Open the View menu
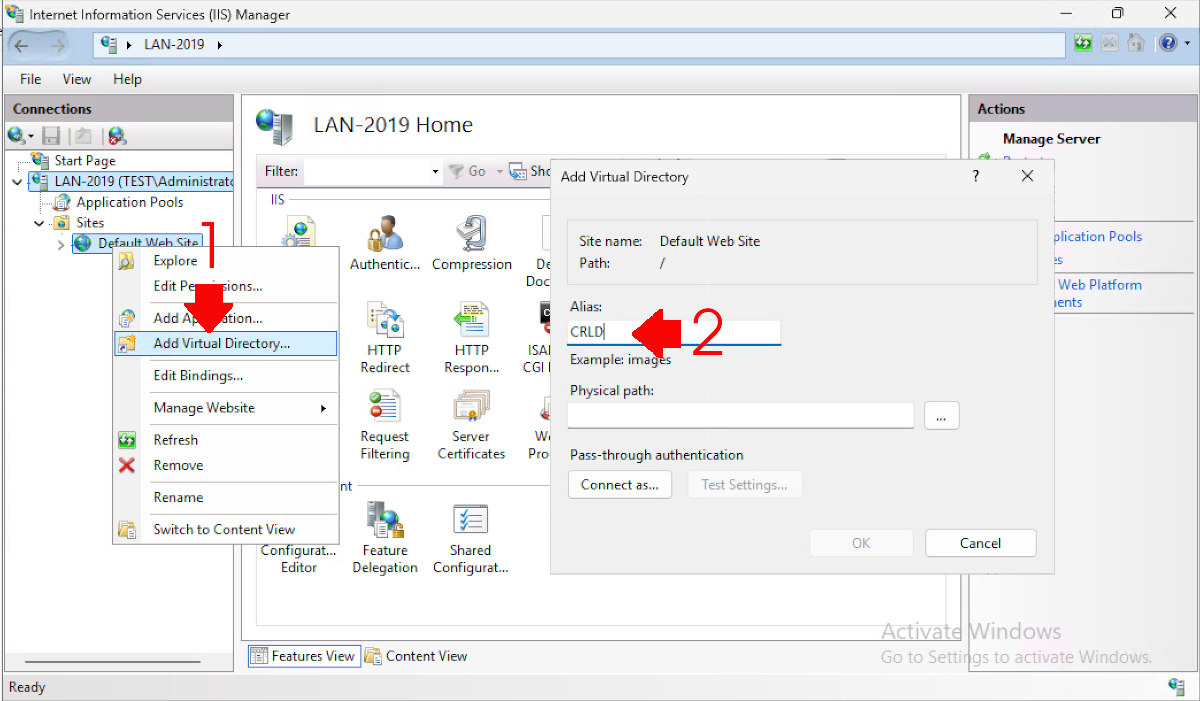The width and height of the screenshot is (1200, 701). point(77,79)
